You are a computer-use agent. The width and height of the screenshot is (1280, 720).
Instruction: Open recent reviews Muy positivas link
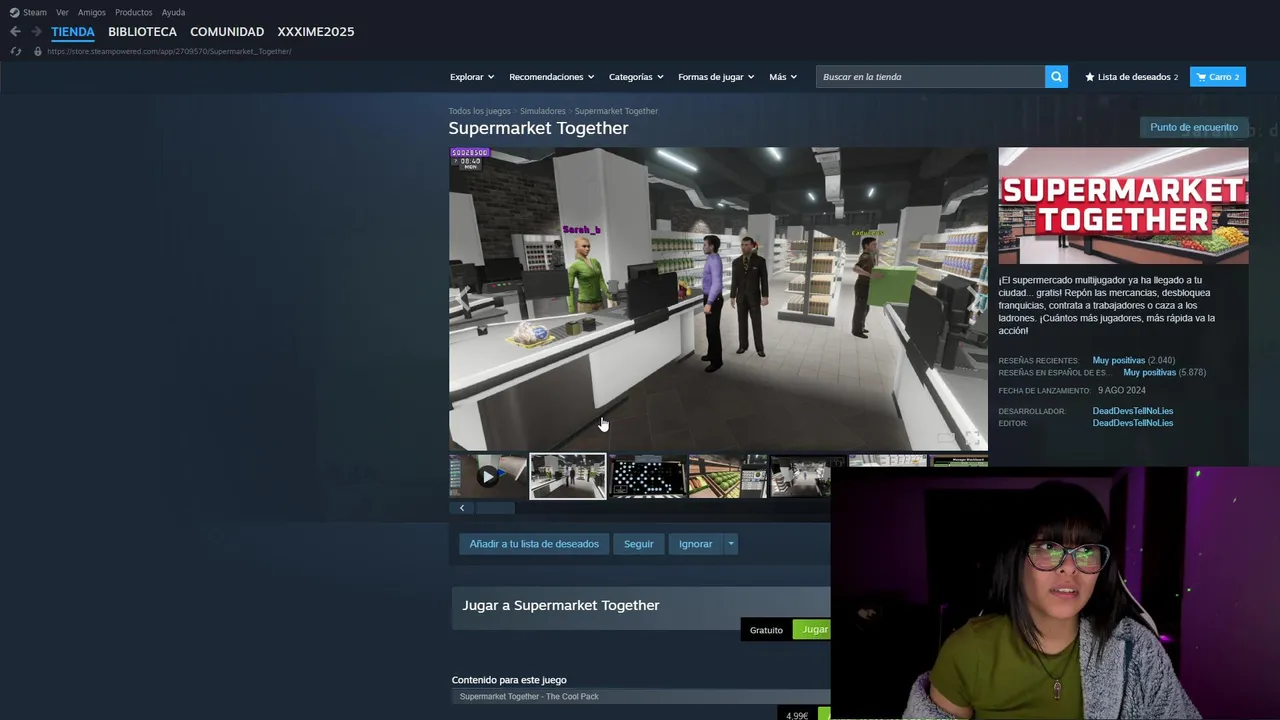point(1118,360)
